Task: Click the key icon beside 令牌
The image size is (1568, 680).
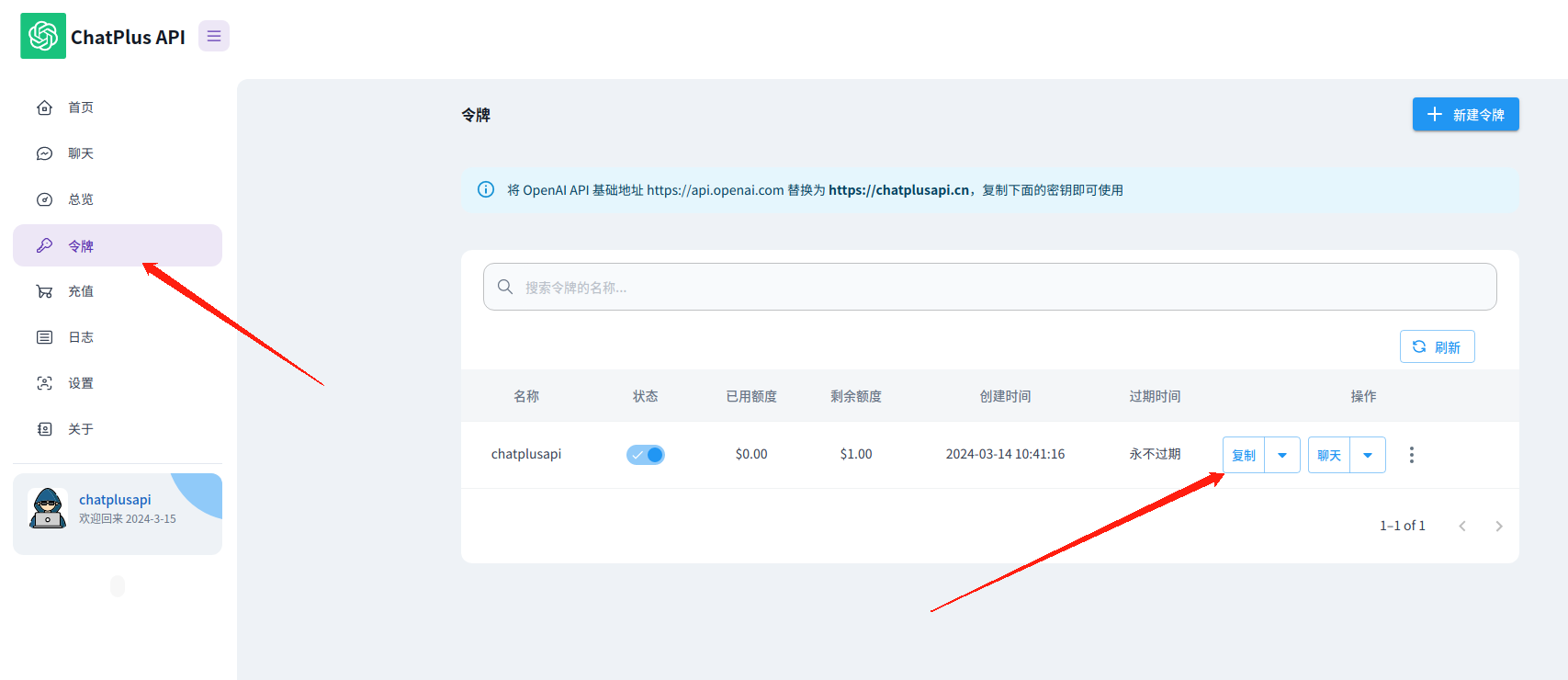Action: tap(44, 245)
